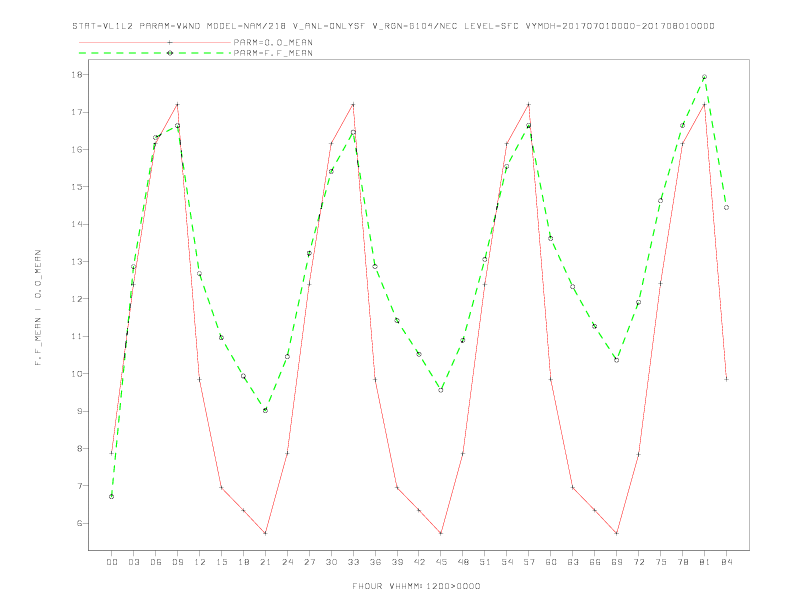Click x-axis hour label 06

point(156,562)
